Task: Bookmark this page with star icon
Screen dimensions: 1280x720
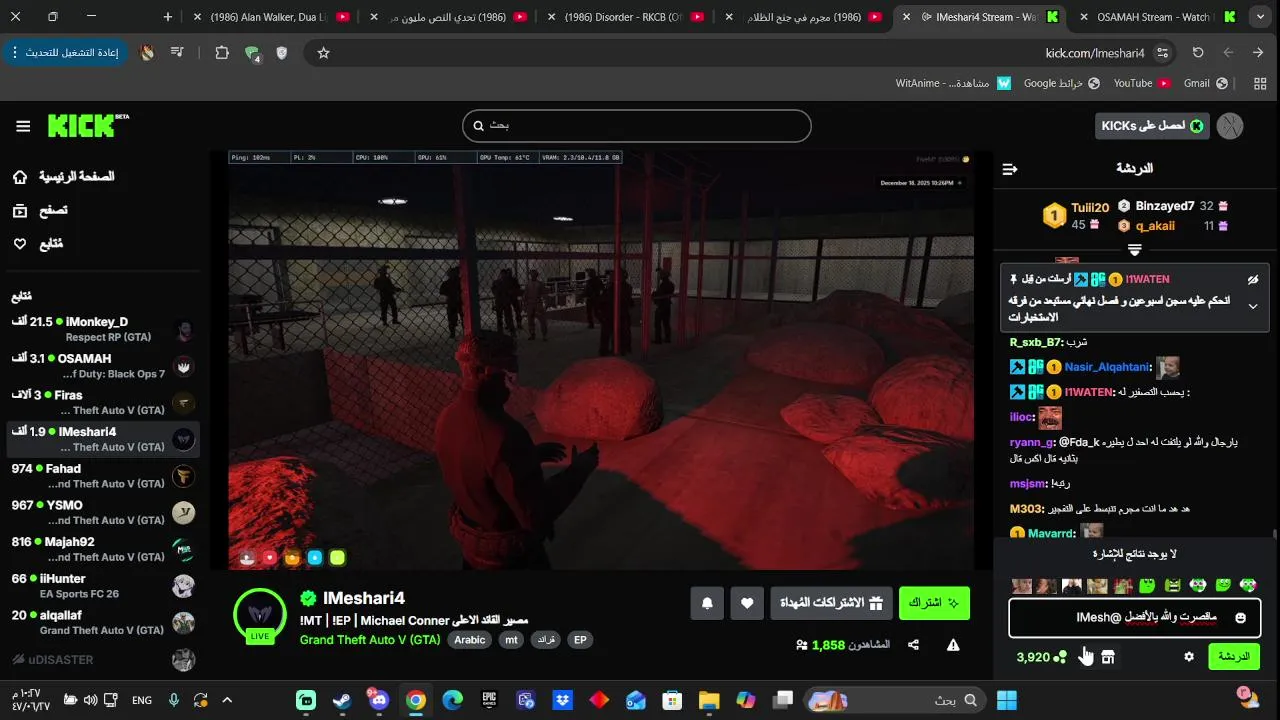Action: pos(323,53)
